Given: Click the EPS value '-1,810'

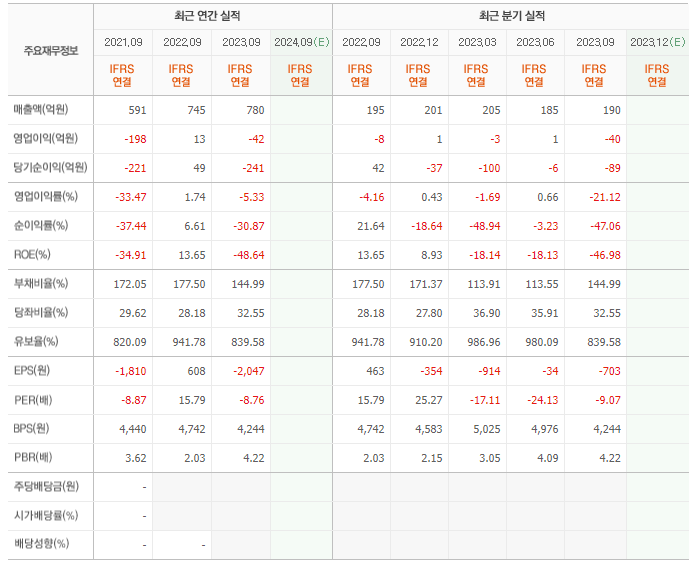Looking at the screenshot, I should (x=131, y=371).
